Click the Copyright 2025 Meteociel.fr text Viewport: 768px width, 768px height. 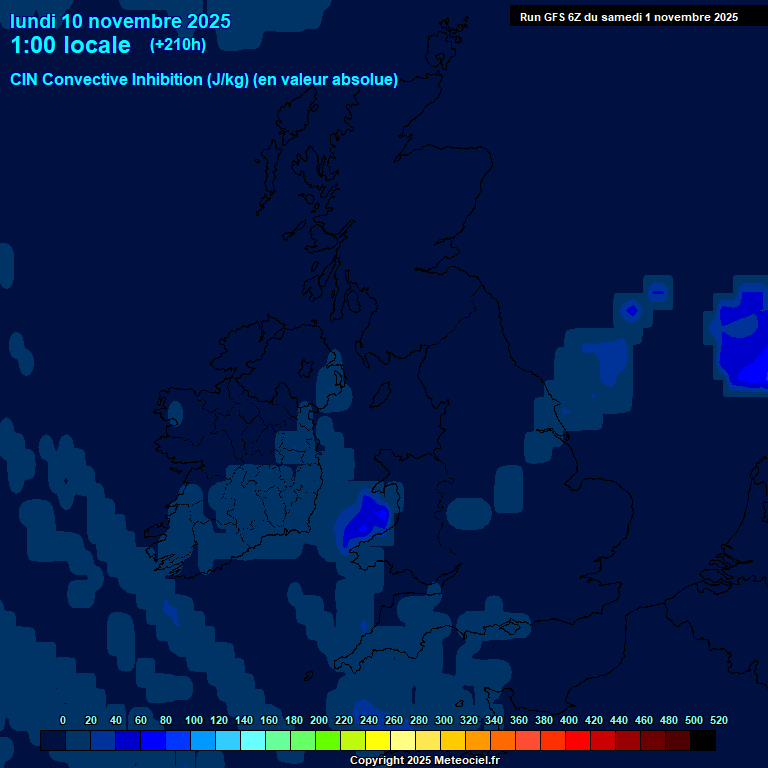point(424,761)
